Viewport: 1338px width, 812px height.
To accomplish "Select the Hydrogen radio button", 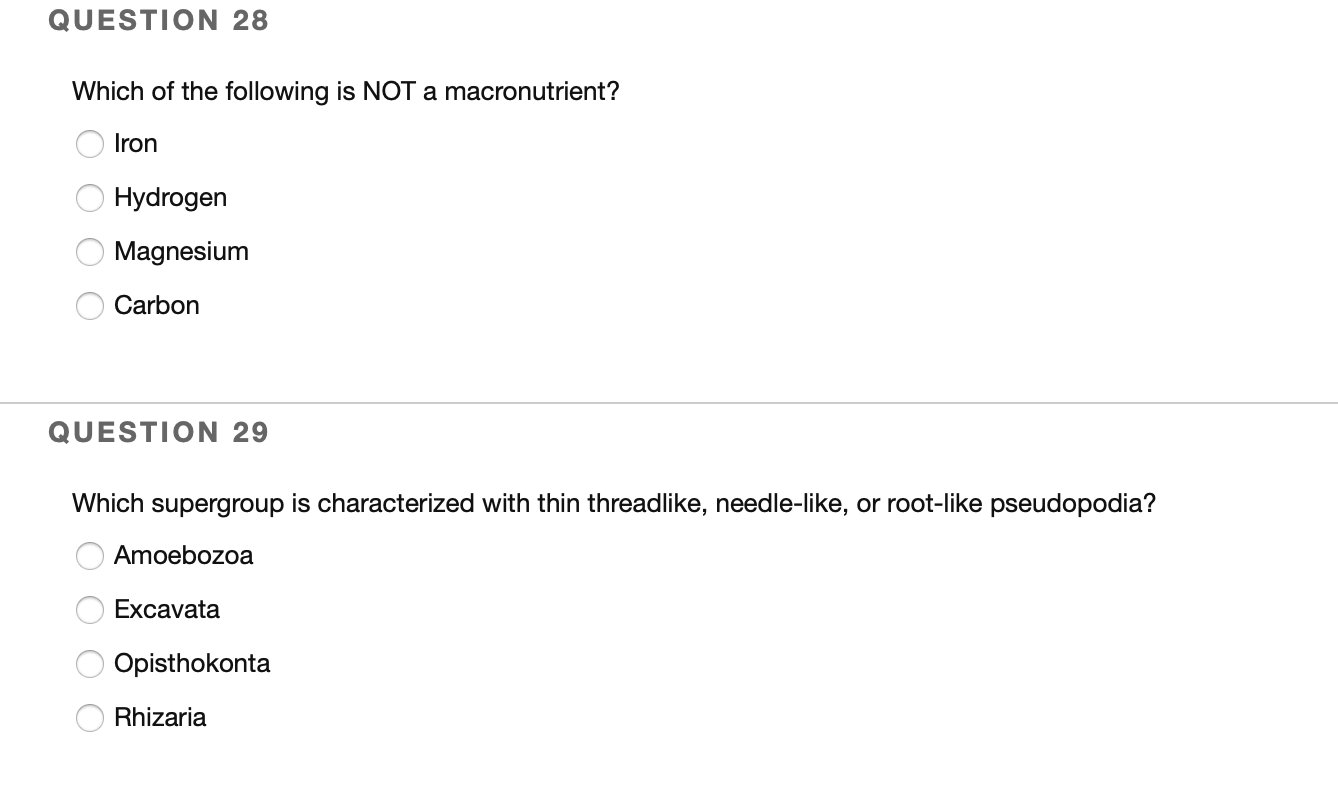I will (90, 198).
